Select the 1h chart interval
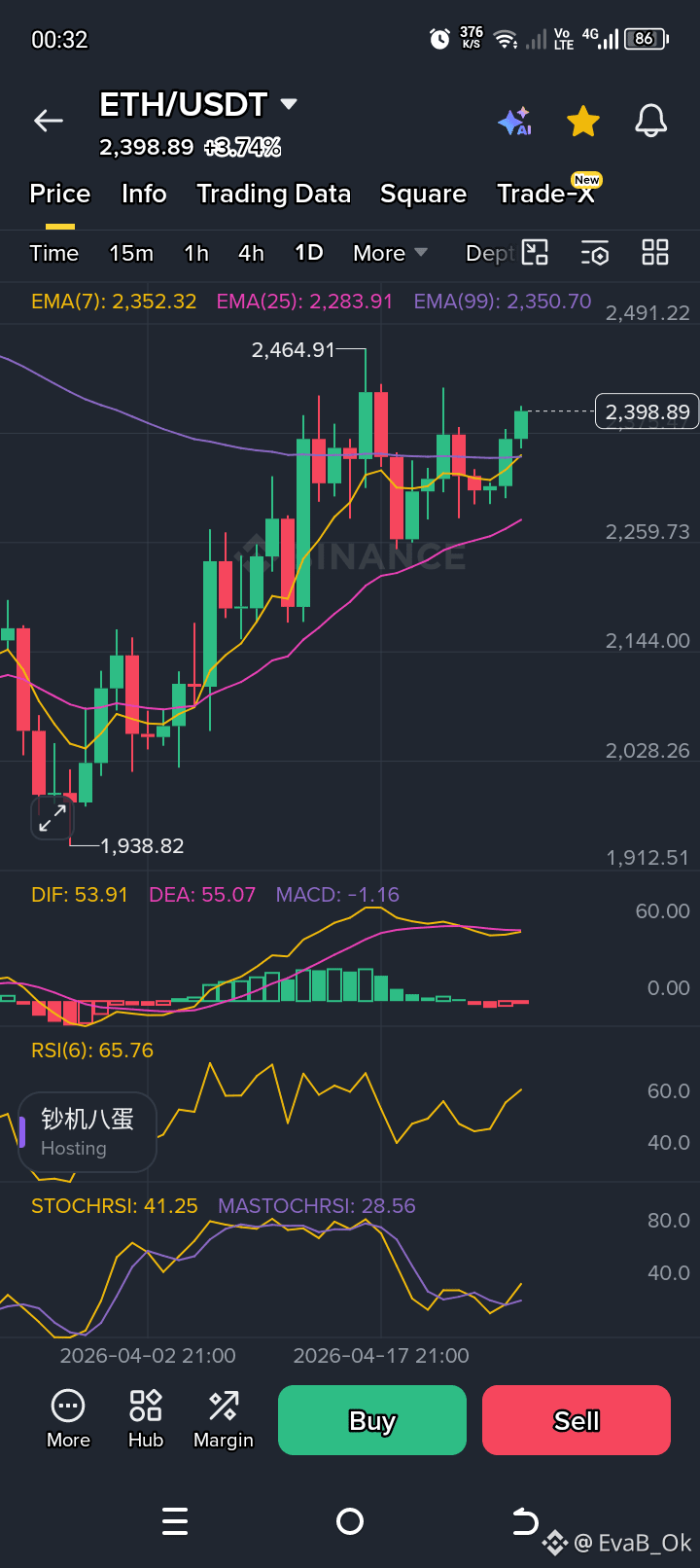 196,253
